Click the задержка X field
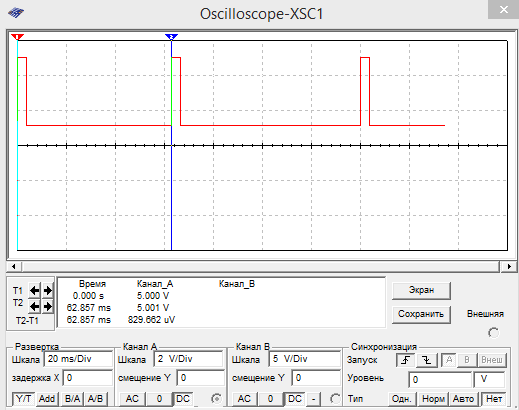 click(x=88, y=378)
